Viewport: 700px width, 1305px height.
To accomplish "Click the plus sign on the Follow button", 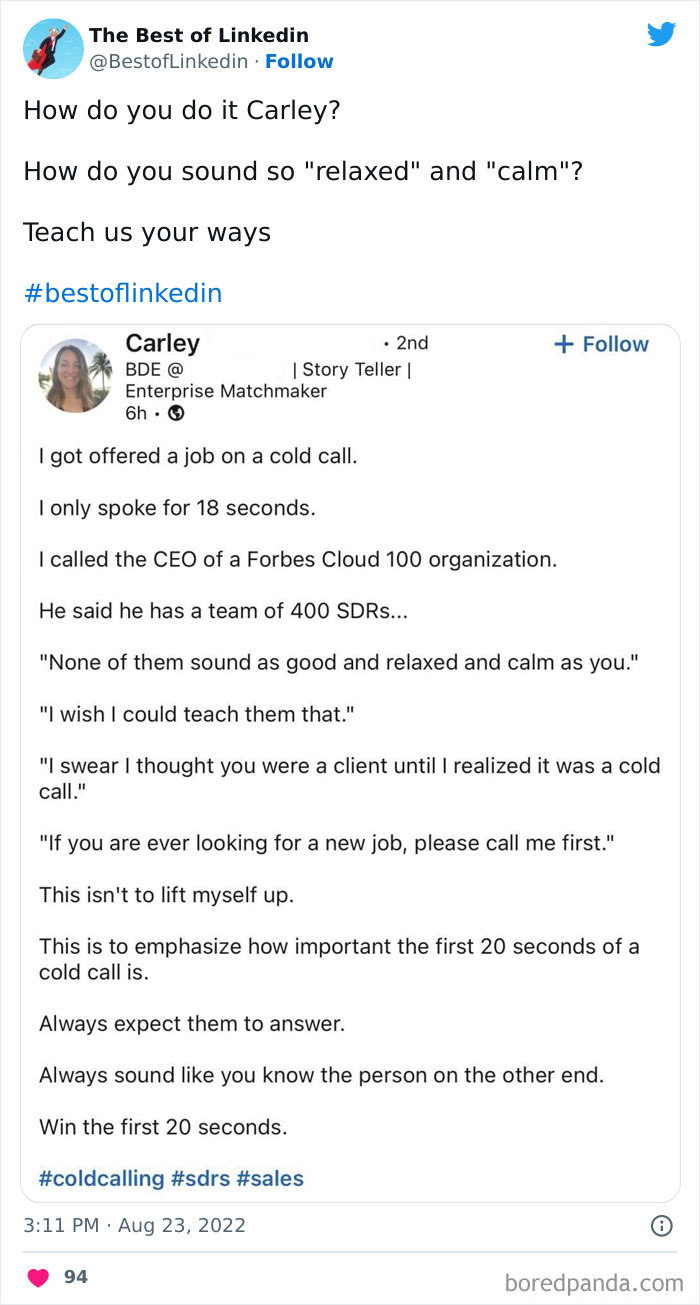I will (x=562, y=344).
